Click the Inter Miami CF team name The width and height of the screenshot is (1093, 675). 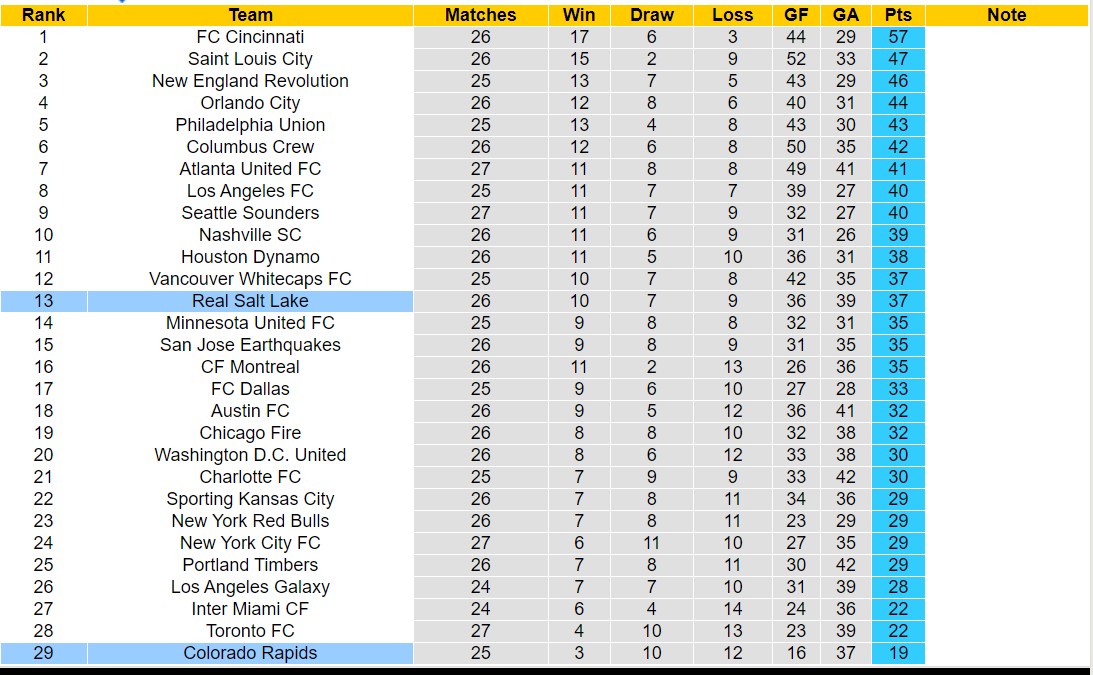pyautogui.click(x=250, y=609)
